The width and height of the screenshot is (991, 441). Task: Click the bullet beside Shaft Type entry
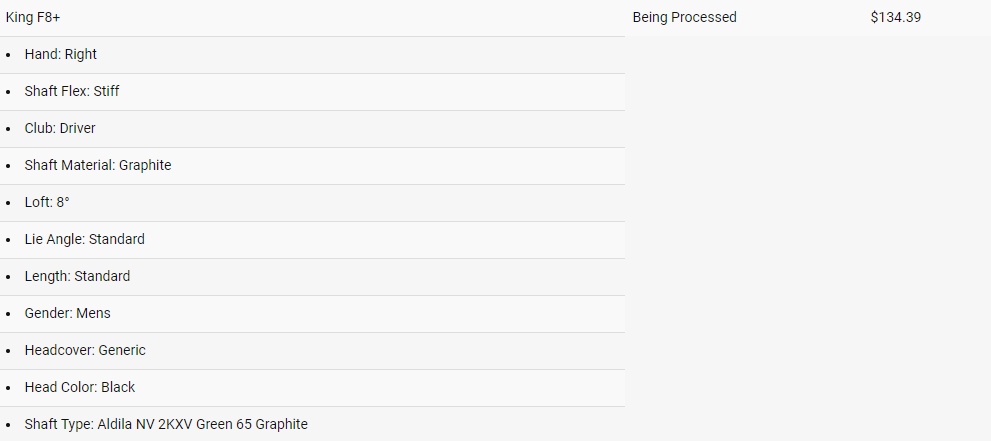(x=8, y=425)
